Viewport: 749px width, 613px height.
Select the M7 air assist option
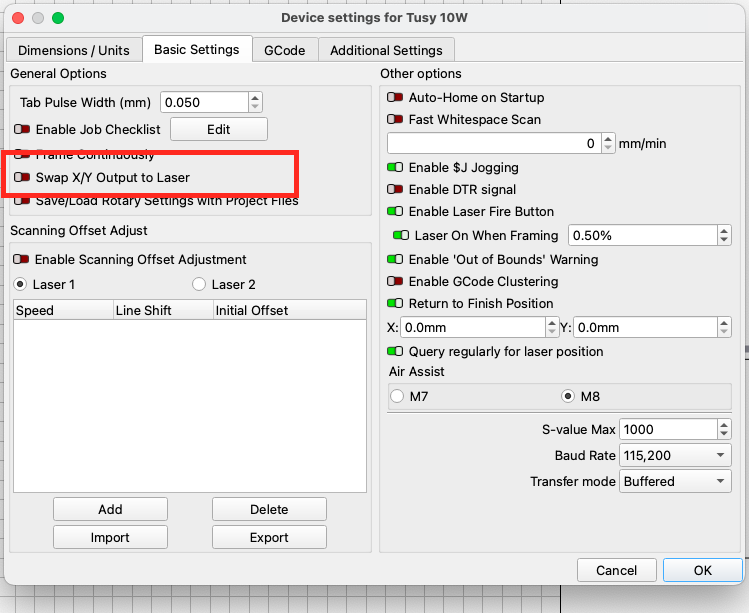397,396
